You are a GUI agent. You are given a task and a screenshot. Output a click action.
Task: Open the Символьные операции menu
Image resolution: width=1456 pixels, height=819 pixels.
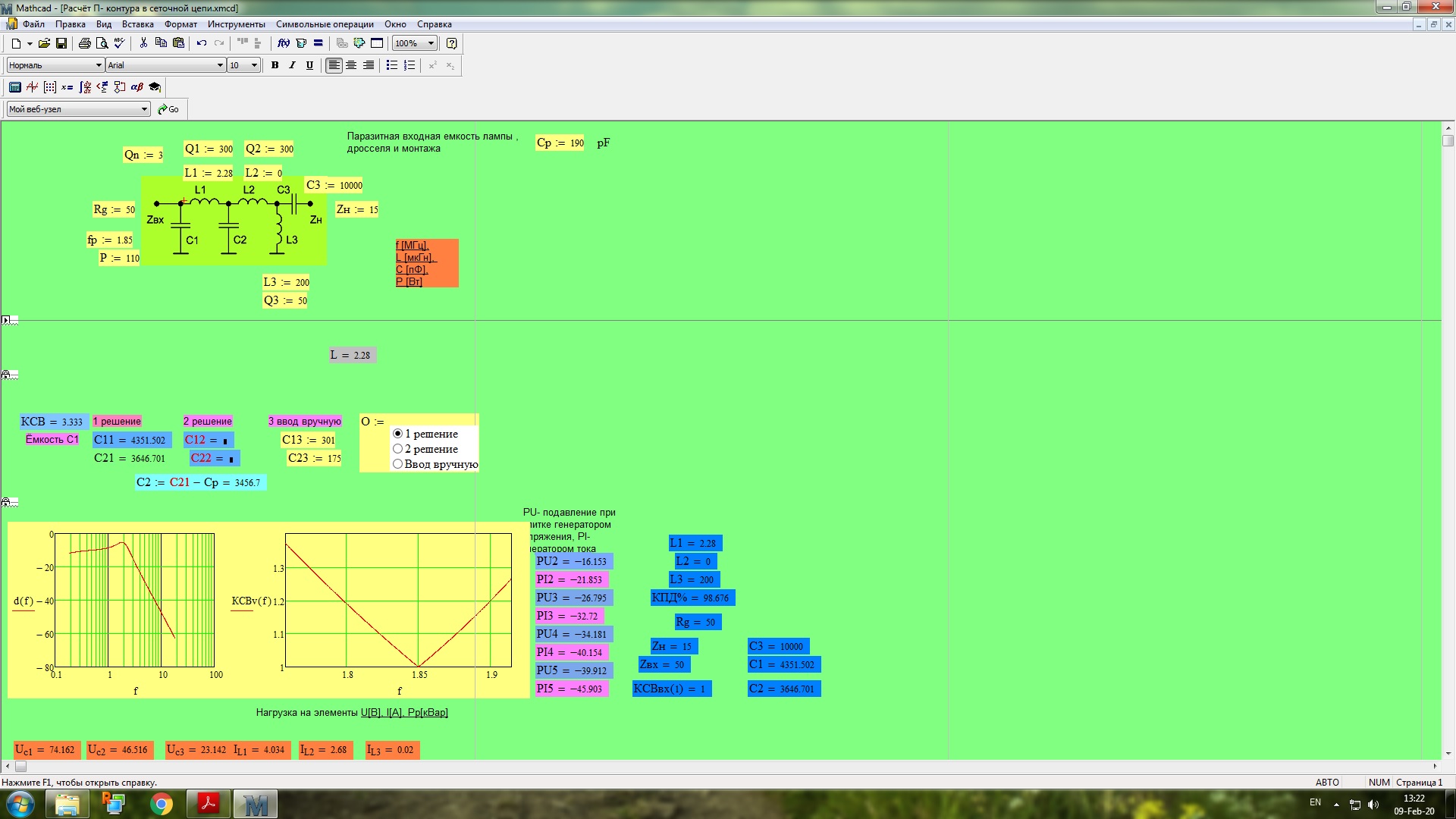coord(325,24)
